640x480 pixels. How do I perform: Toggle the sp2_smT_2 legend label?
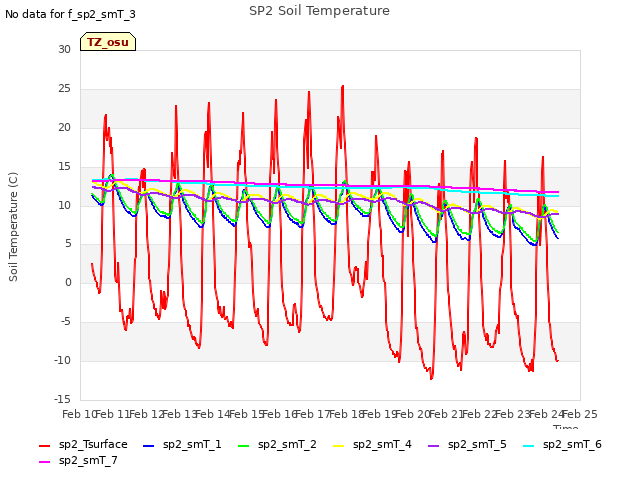pos(287,444)
